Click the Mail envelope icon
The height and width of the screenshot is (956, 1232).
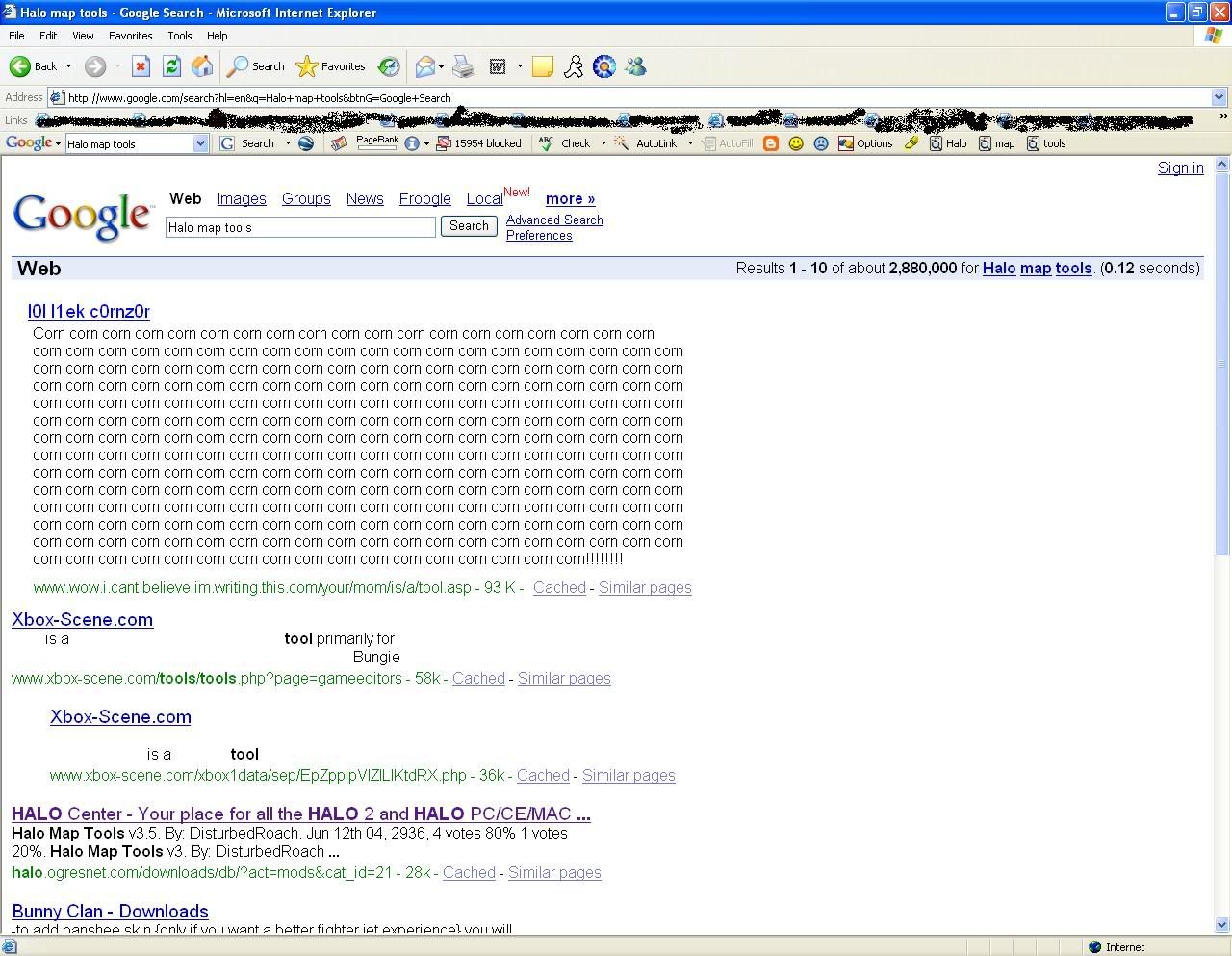(x=424, y=66)
